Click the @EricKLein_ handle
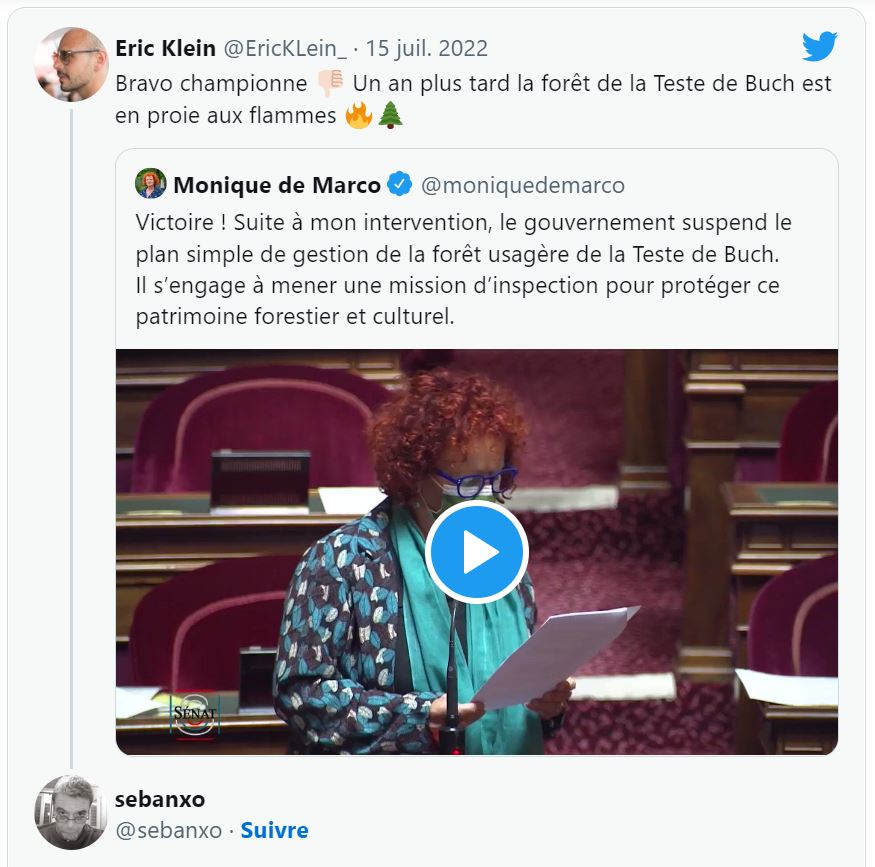Screen dimensions: 875x867 [285, 49]
